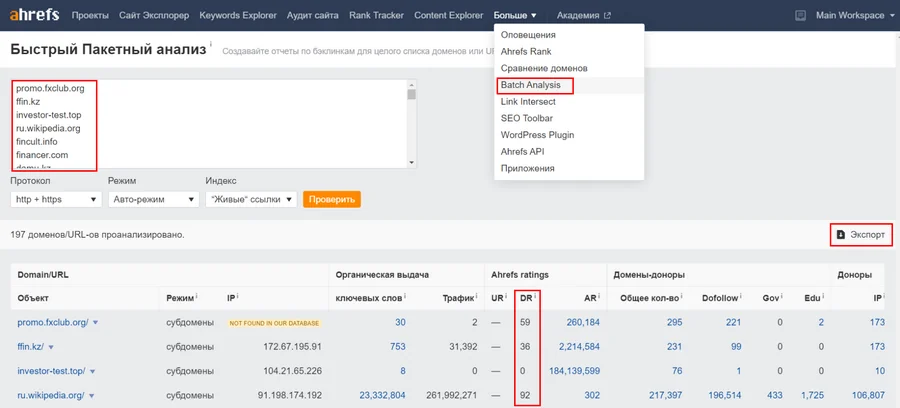Screen dimensions: 900x408
Task: Click the info icon next to ключевых слов
Action: coord(404,297)
